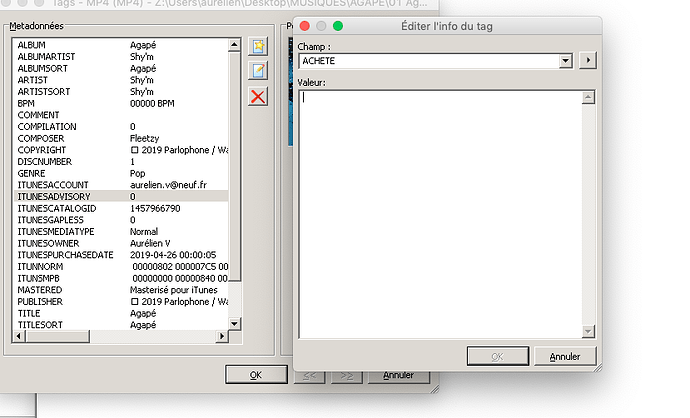
Task: Click the metadata list scroll left arrow
Action: (18, 336)
